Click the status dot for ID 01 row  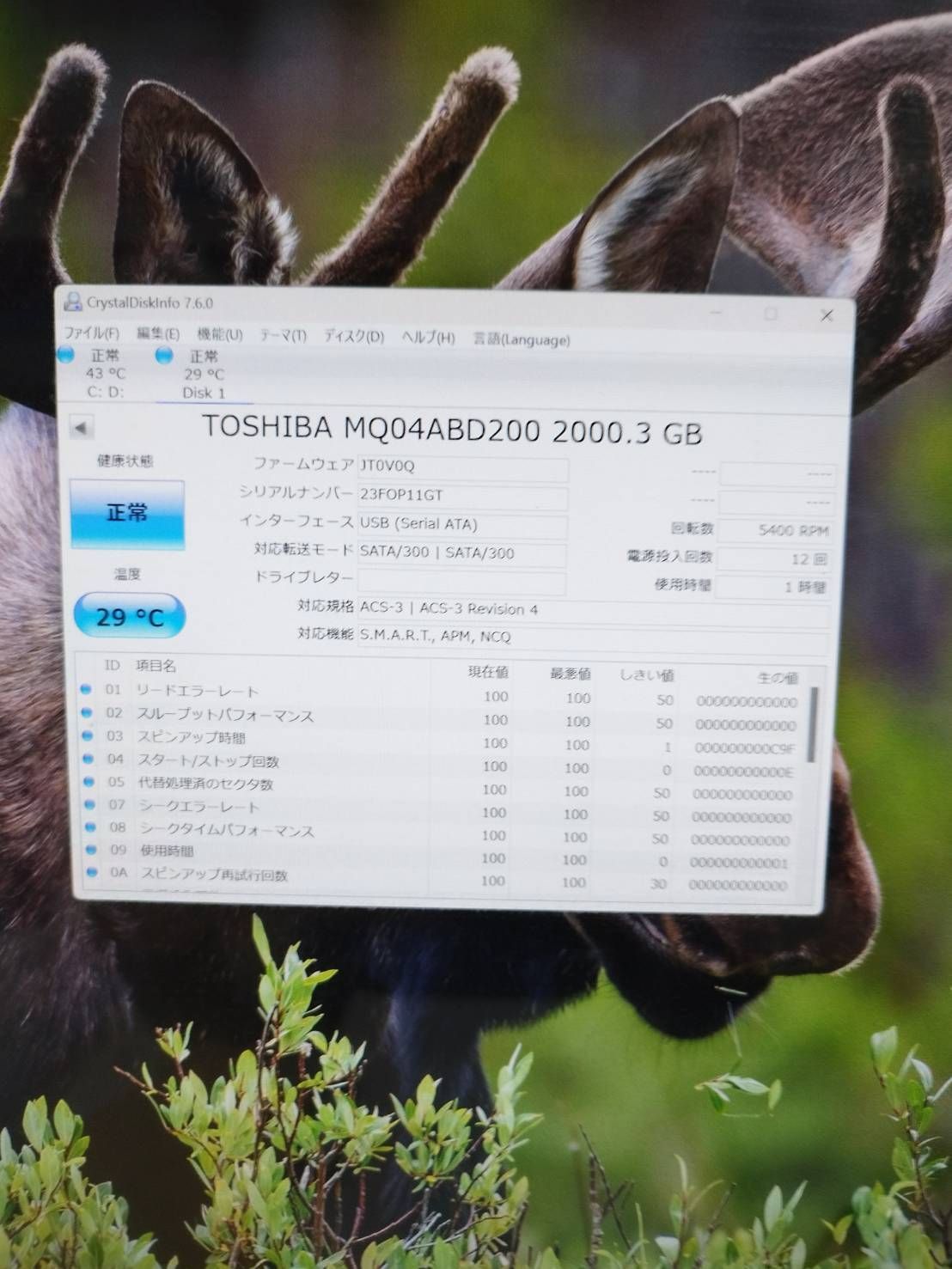pyautogui.click(x=86, y=689)
